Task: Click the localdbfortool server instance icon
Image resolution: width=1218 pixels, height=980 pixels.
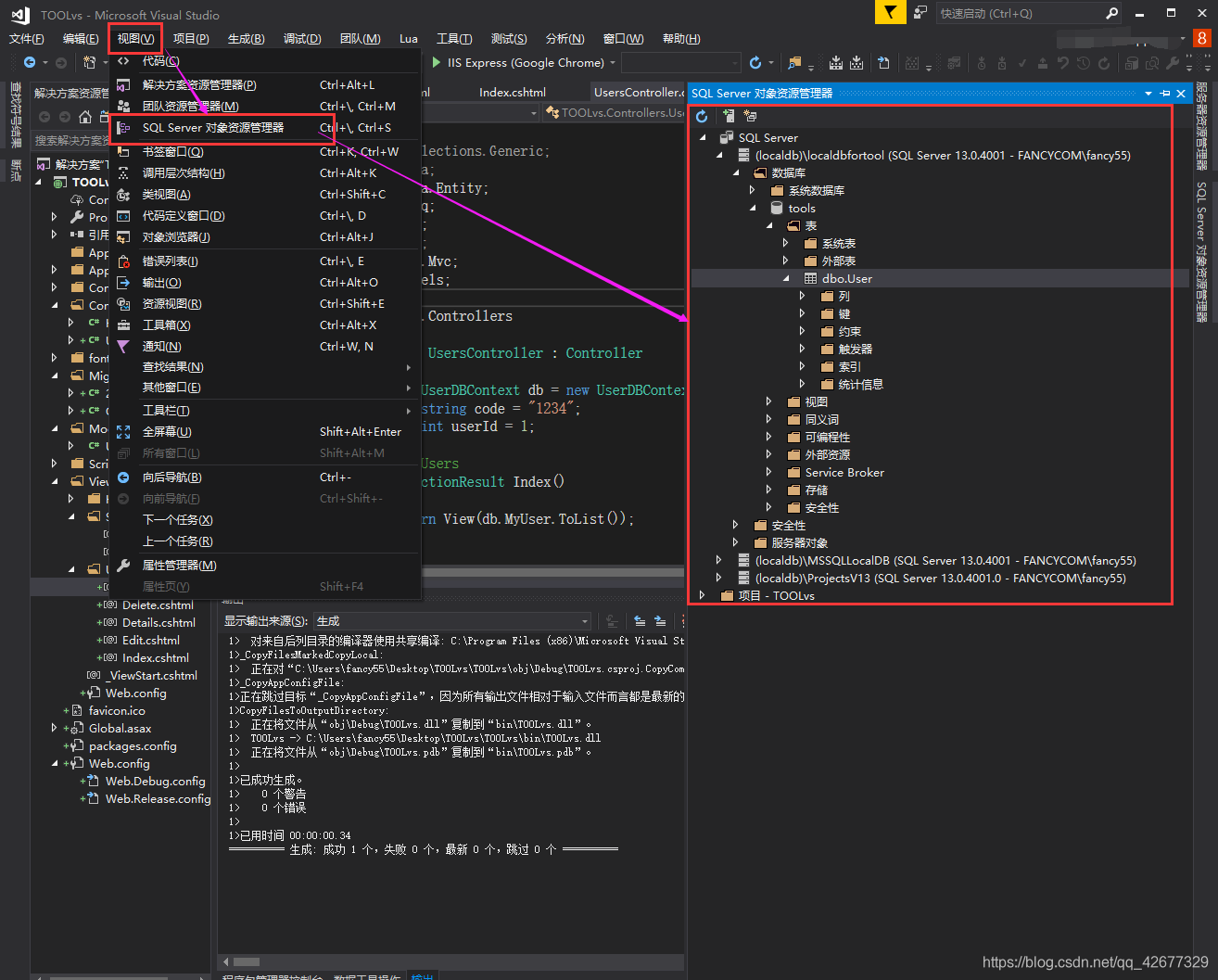Action: point(743,155)
